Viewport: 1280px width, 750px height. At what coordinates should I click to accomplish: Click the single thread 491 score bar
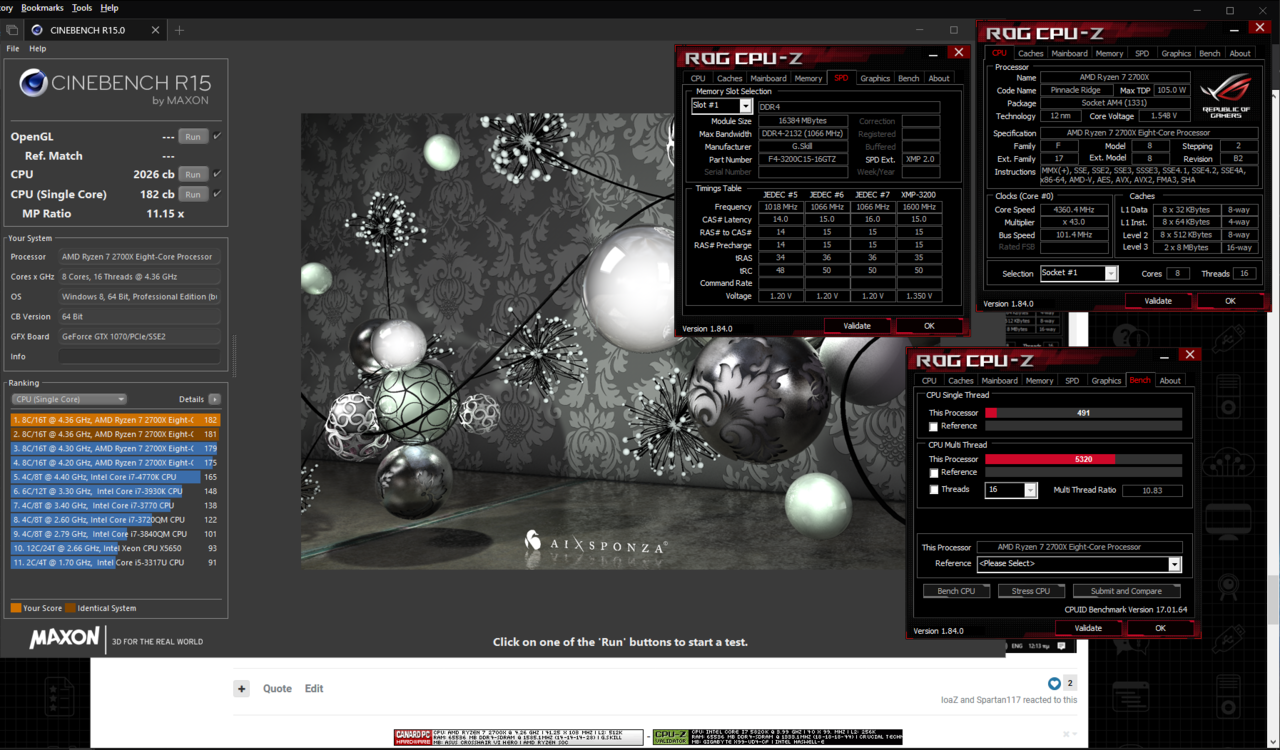pos(1084,413)
